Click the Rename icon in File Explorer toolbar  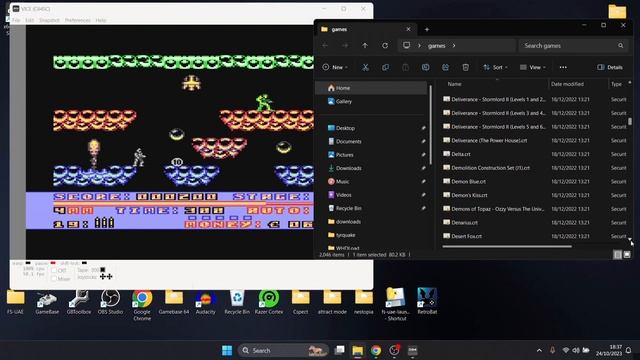coord(425,67)
